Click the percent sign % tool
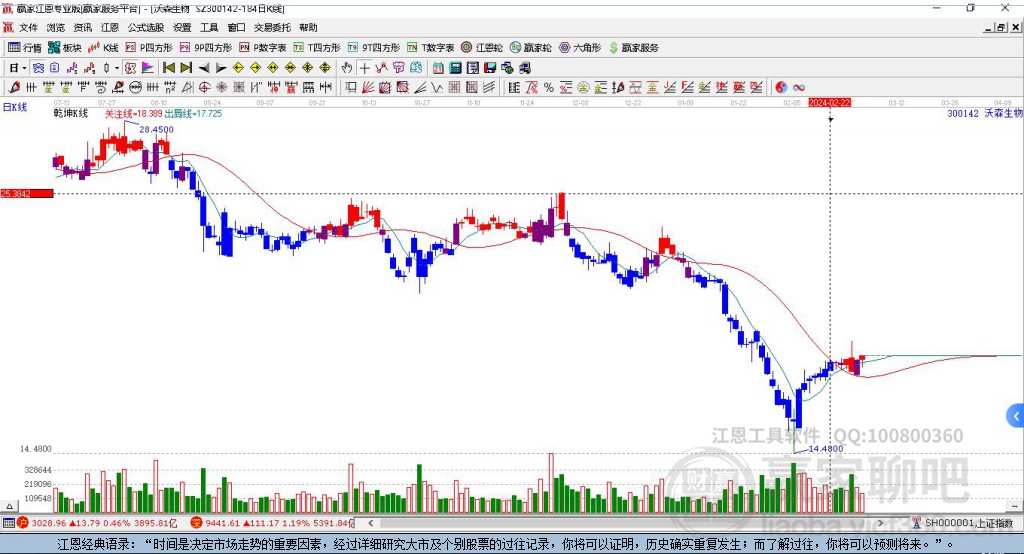This screenshot has height=554, width=1024. pyautogui.click(x=549, y=87)
